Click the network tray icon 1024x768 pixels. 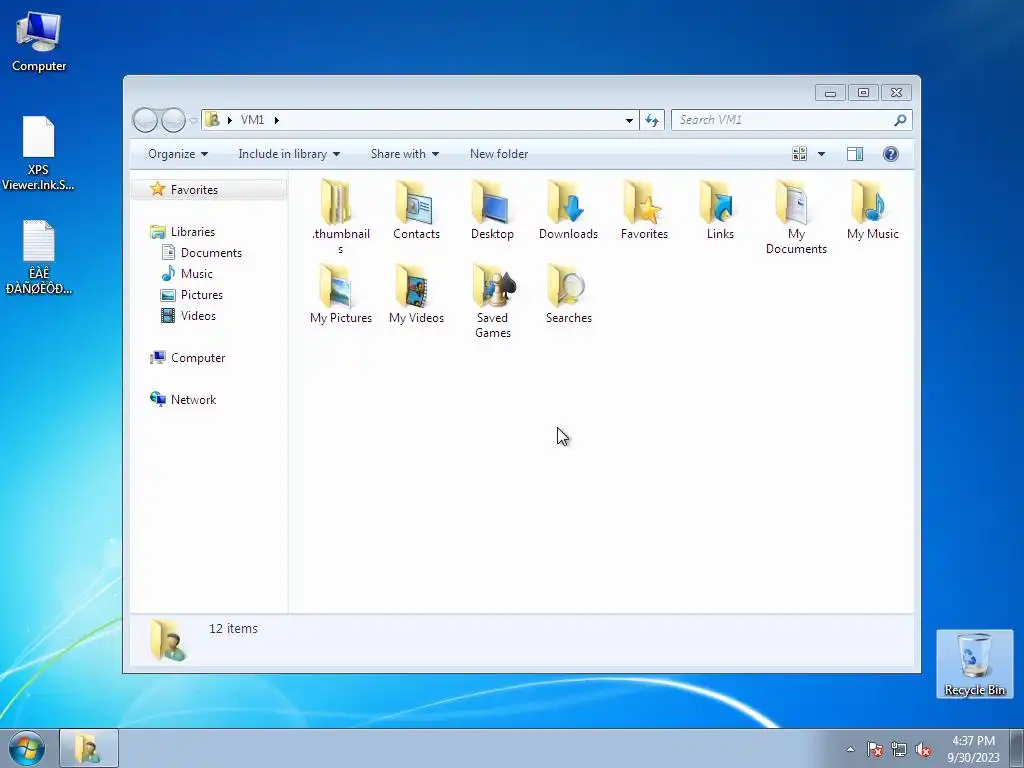click(899, 749)
